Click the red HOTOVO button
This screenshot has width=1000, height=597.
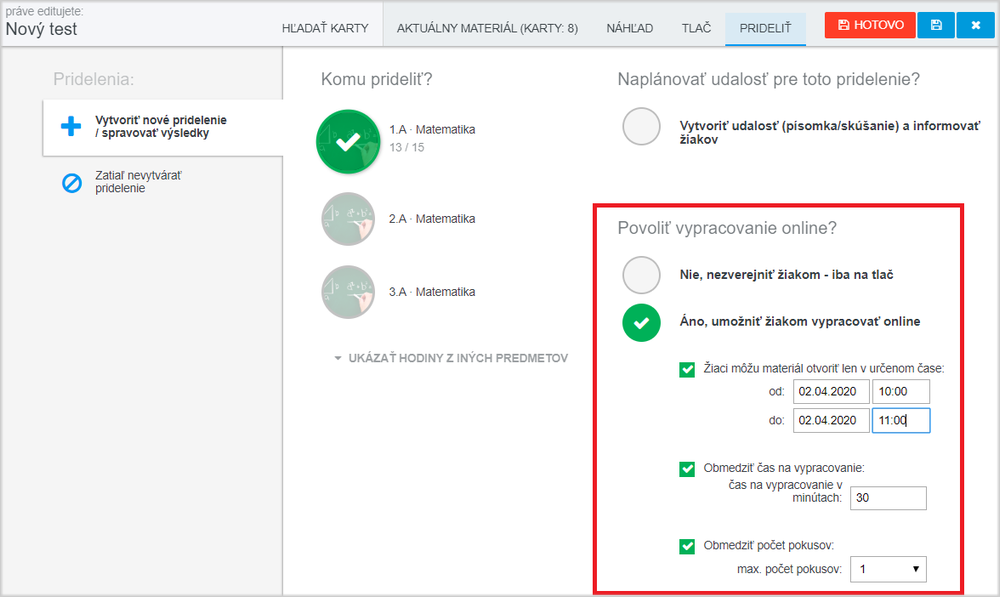(x=870, y=26)
